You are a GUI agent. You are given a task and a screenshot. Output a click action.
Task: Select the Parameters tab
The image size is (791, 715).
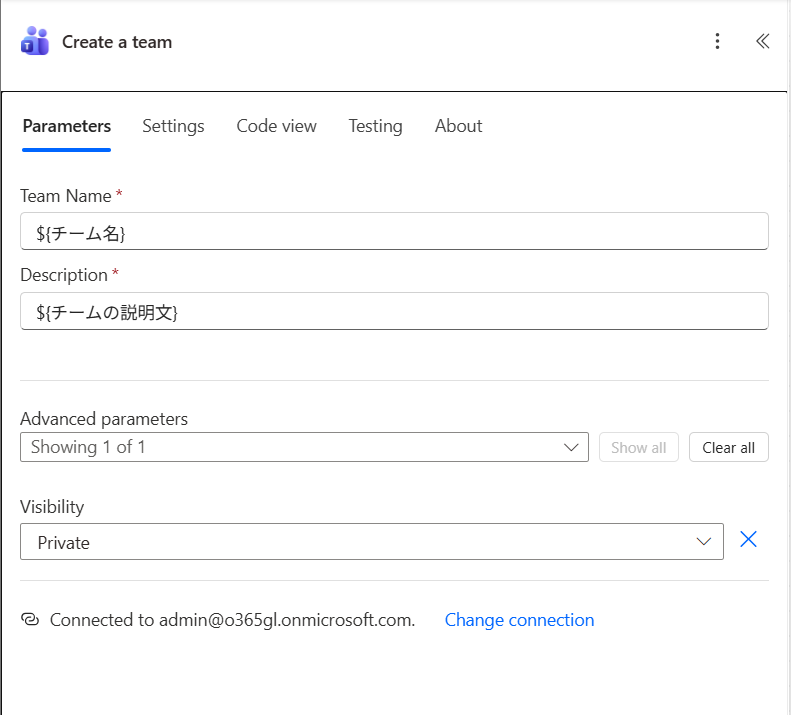click(66, 126)
